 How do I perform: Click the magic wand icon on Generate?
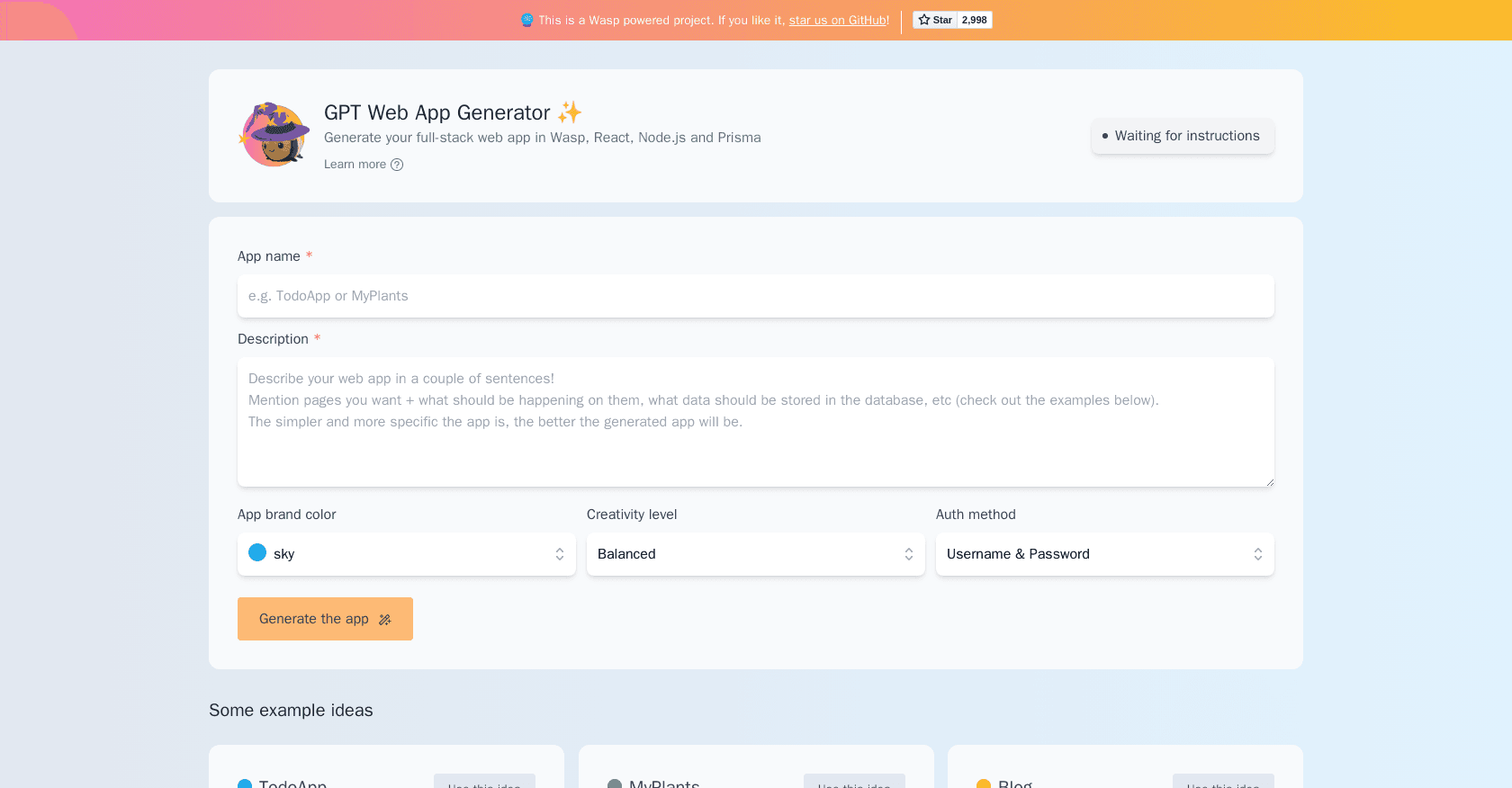[x=385, y=620]
